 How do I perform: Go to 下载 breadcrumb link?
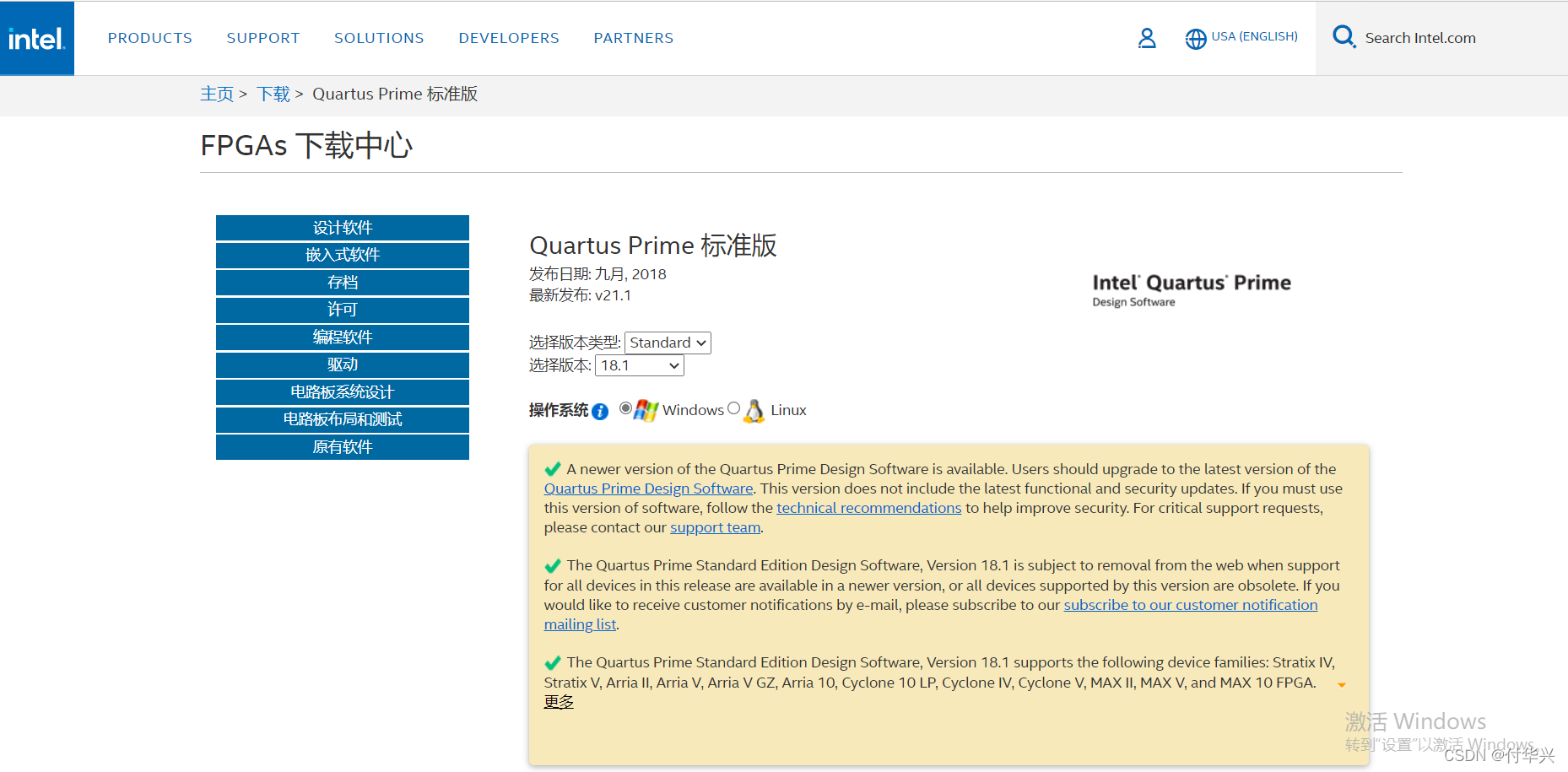pyautogui.click(x=273, y=94)
